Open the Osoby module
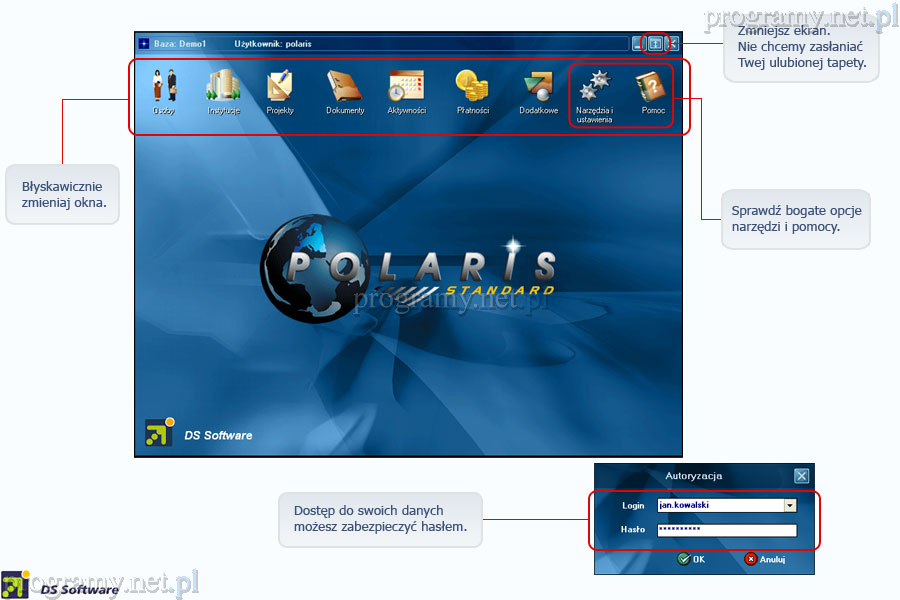 point(164,88)
